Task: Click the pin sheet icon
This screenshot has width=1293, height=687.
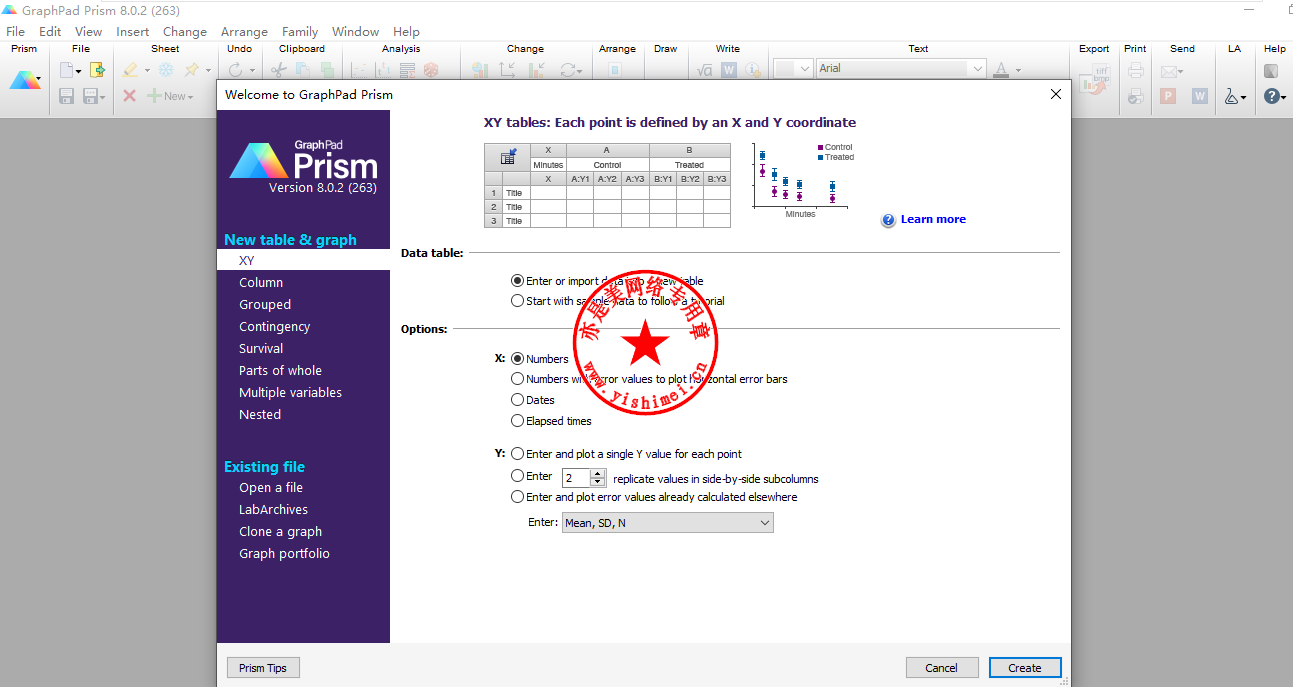Action: tap(192, 70)
